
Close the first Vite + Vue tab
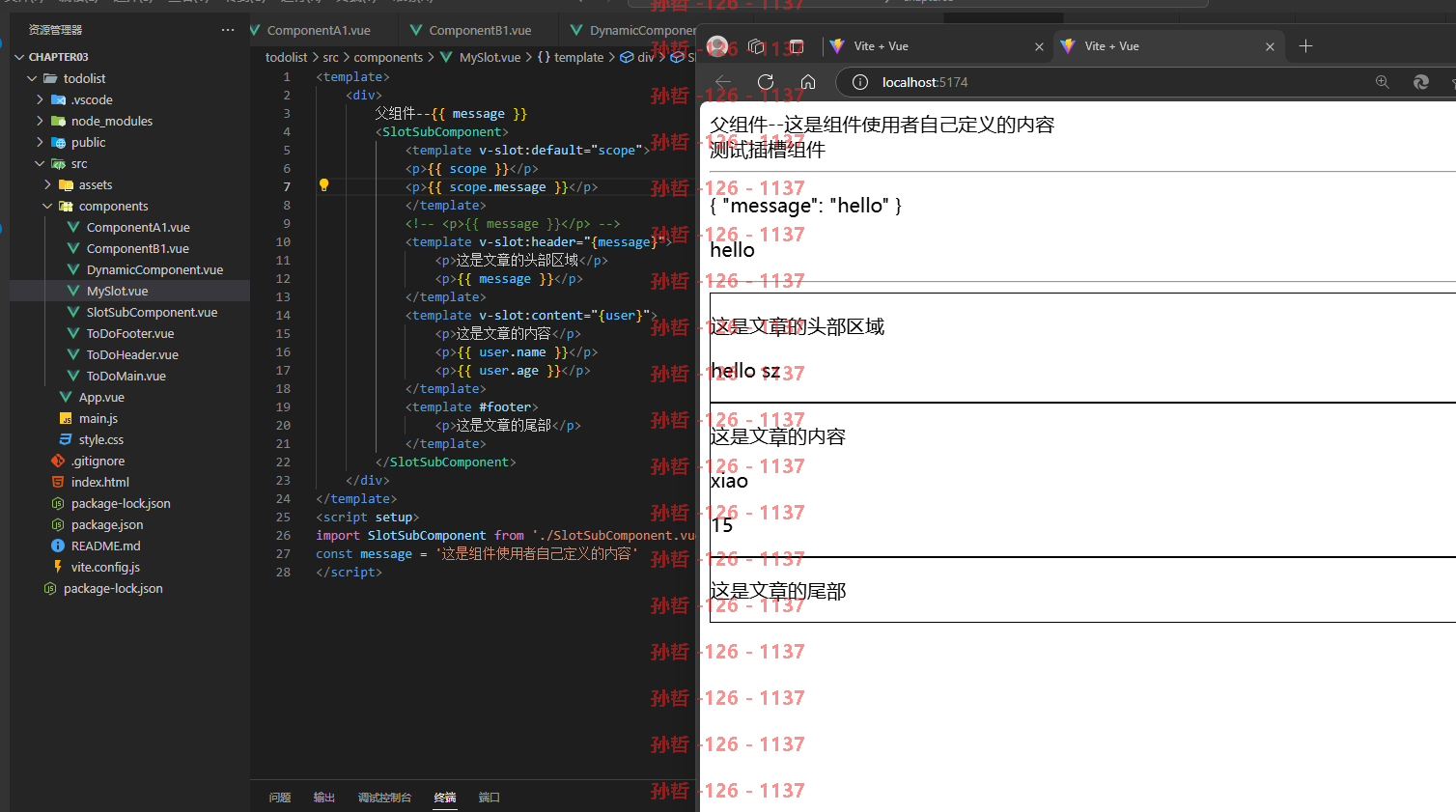click(x=1039, y=46)
